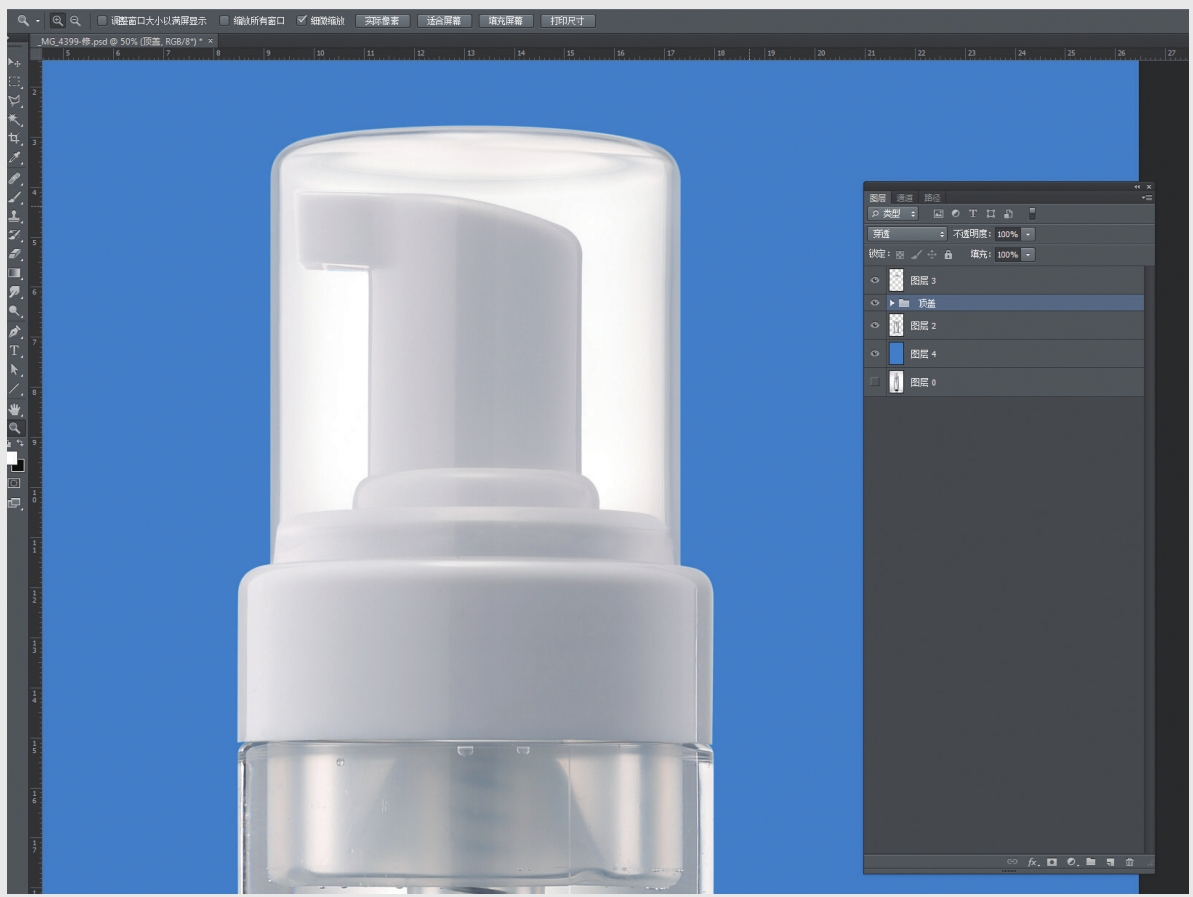Open the 穿透 blend mode dropdown

(907, 234)
